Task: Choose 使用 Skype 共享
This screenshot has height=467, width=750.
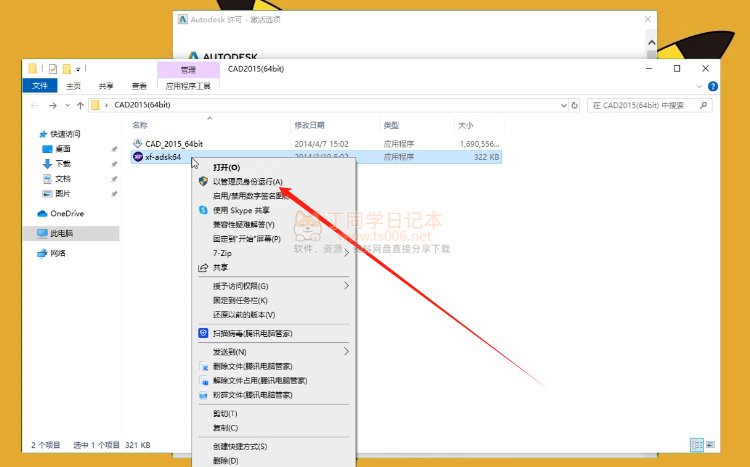Action: point(274,210)
